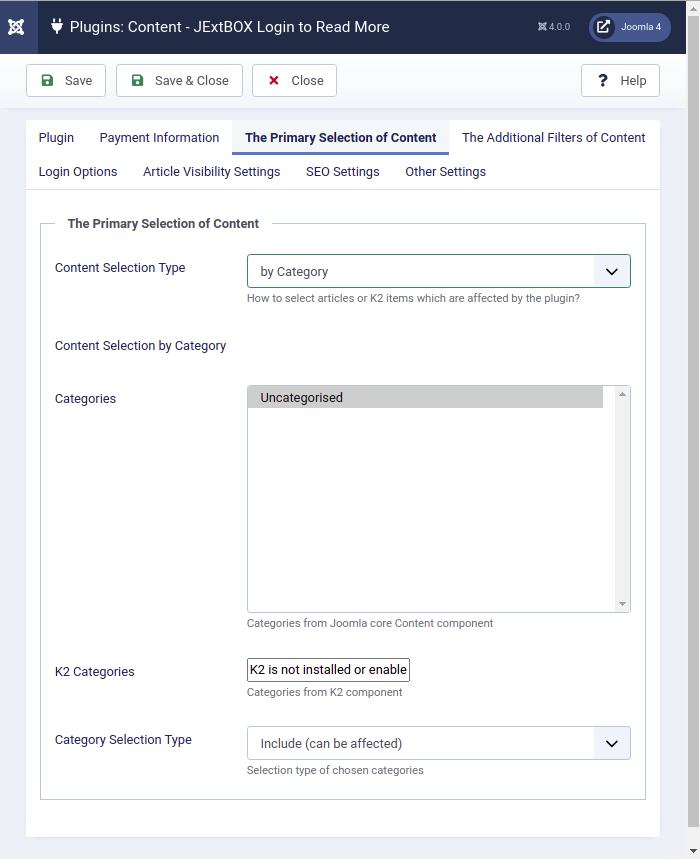Click Categories list scroll up arrow
The height and width of the screenshot is (860, 700).
622,394
